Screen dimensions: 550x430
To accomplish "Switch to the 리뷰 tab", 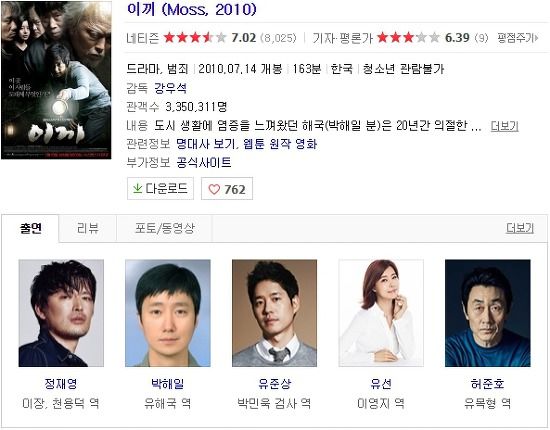I will pos(88,228).
